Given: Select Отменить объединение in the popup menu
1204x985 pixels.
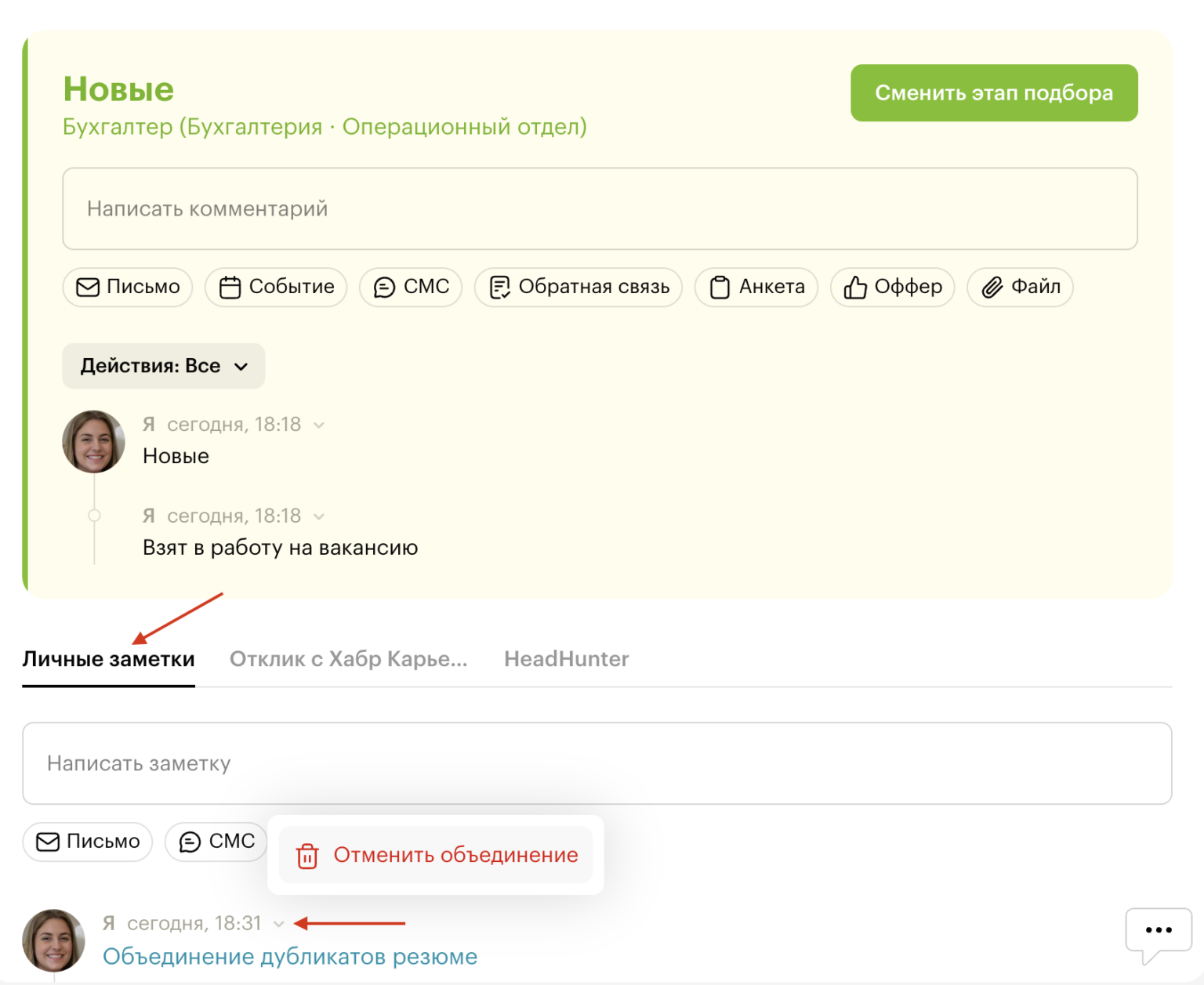Looking at the screenshot, I should [436, 855].
